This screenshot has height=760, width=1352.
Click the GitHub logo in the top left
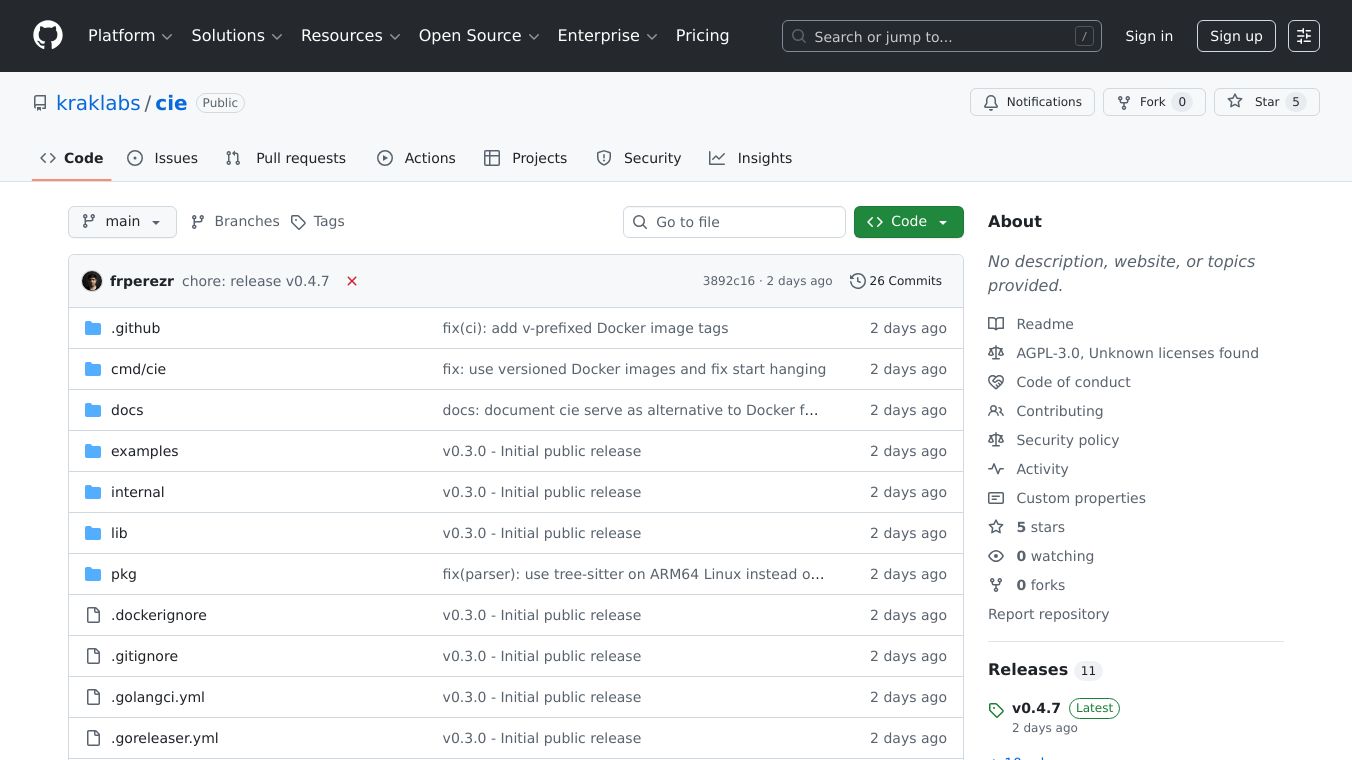pos(47,35)
